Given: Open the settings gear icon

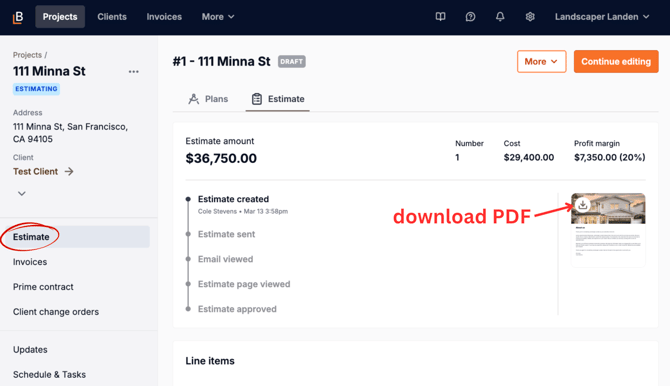Looking at the screenshot, I should coord(530,17).
